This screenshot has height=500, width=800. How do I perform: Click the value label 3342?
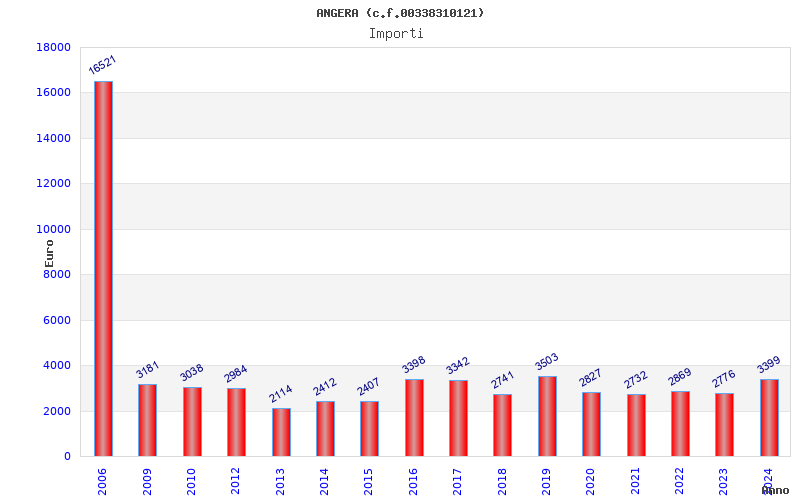[458, 366]
